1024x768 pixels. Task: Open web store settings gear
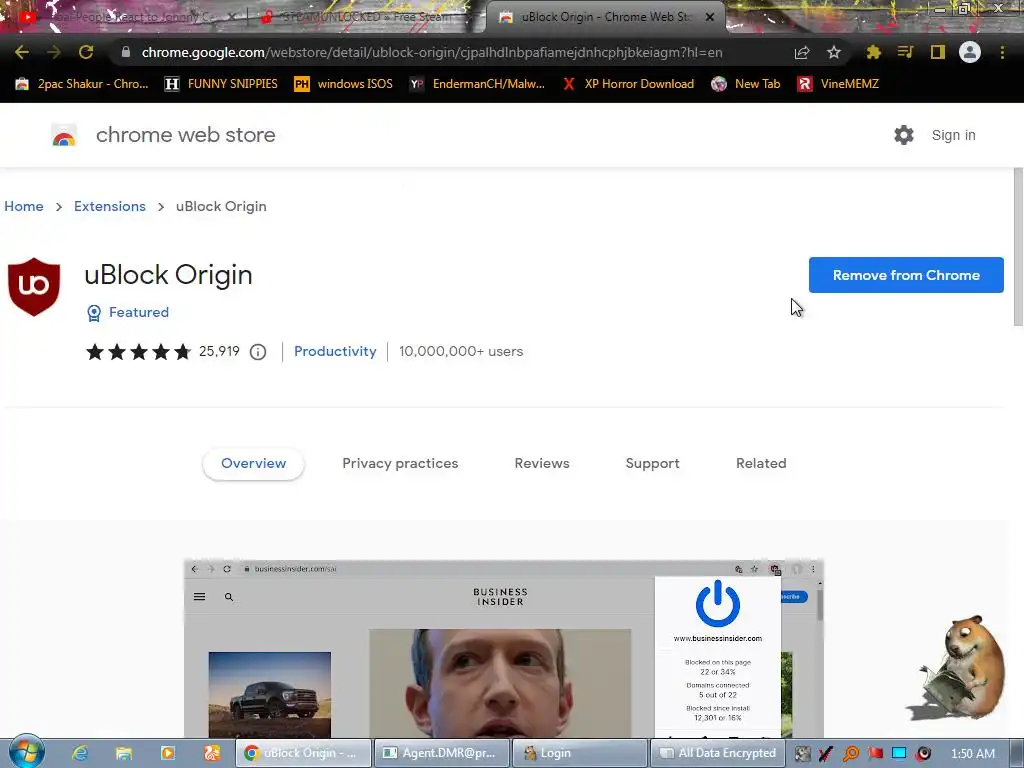pyautogui.click(x=904, y=135)
